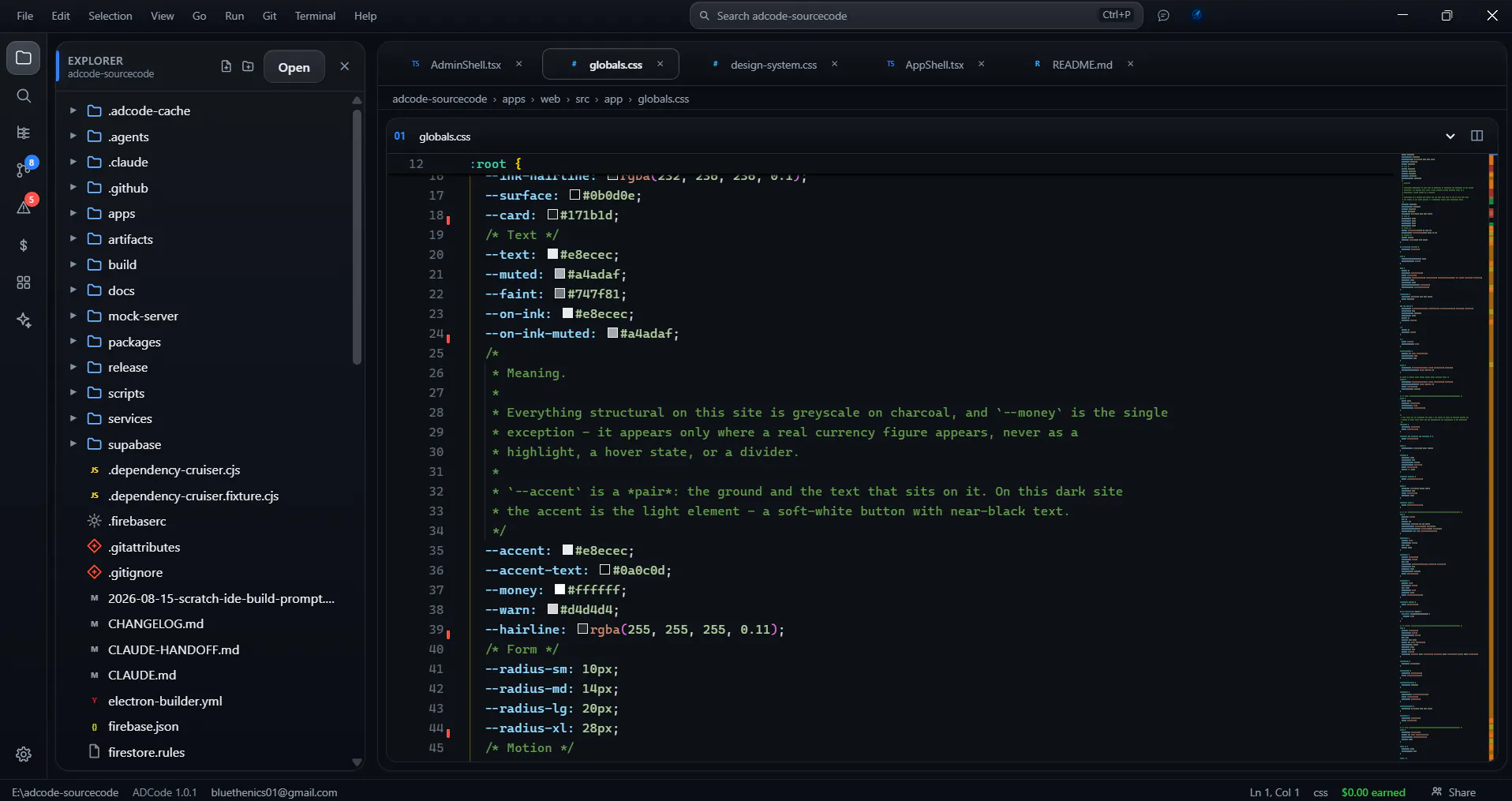Viewport: 1512px width, 801px height.
Task: Close the Explorer panel with X
Action: (344, 66)
